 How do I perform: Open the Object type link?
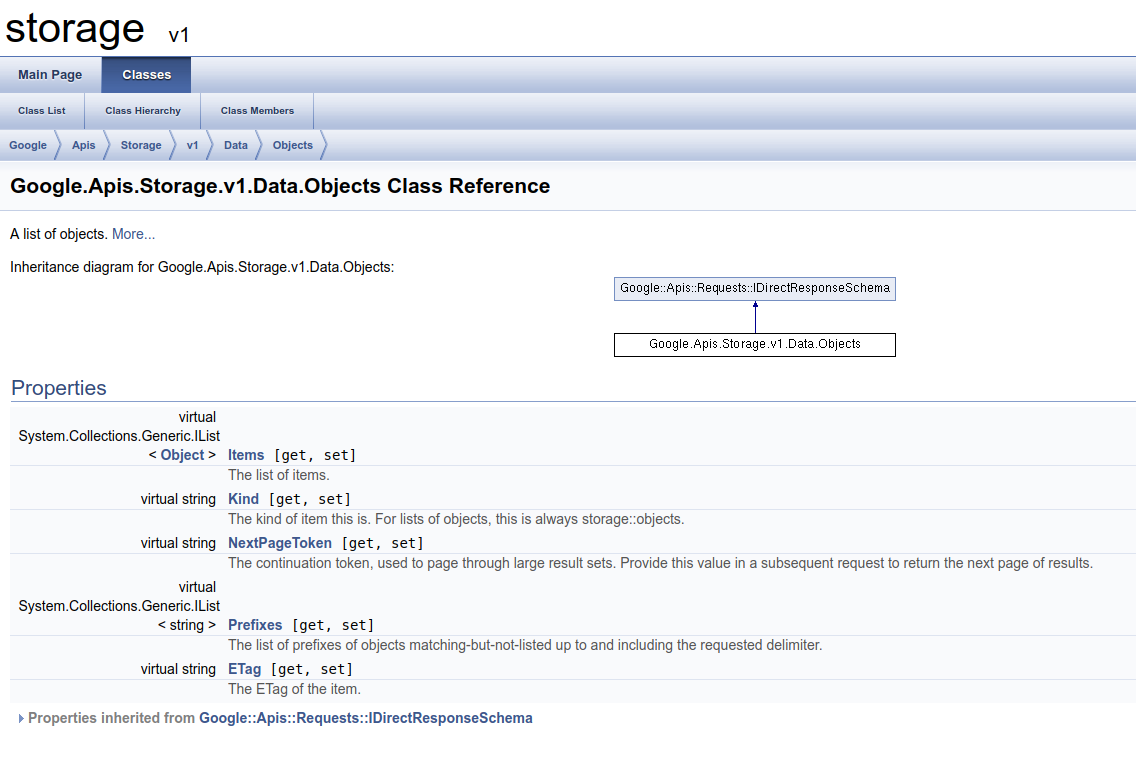coord(183,455)
